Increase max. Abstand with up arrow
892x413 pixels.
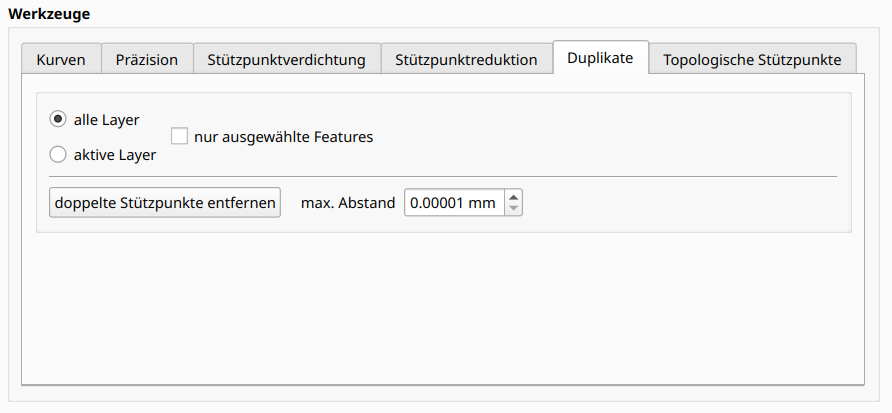pos(514,197)
